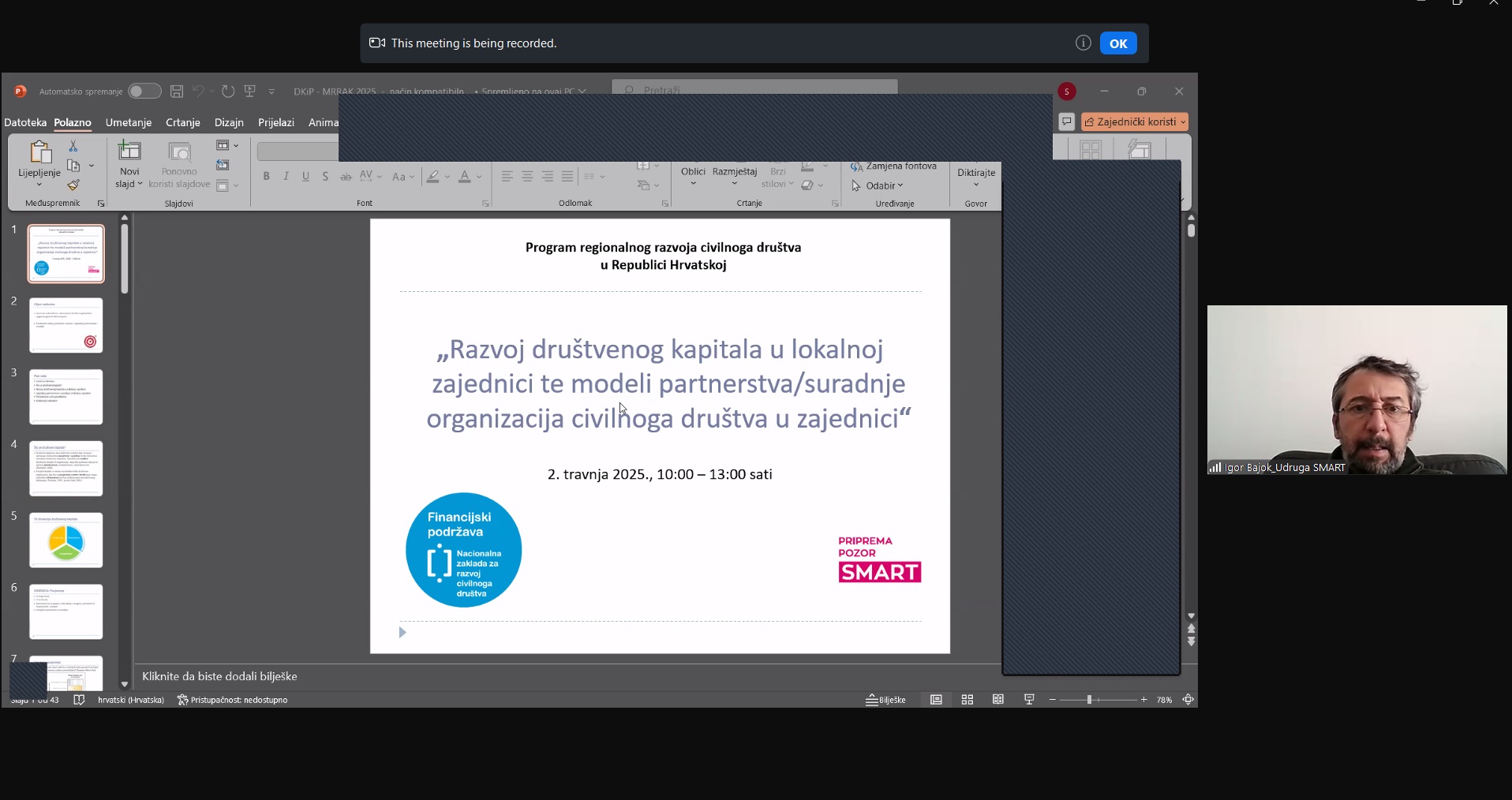Open the Umetanje ribbon tab

129,122
